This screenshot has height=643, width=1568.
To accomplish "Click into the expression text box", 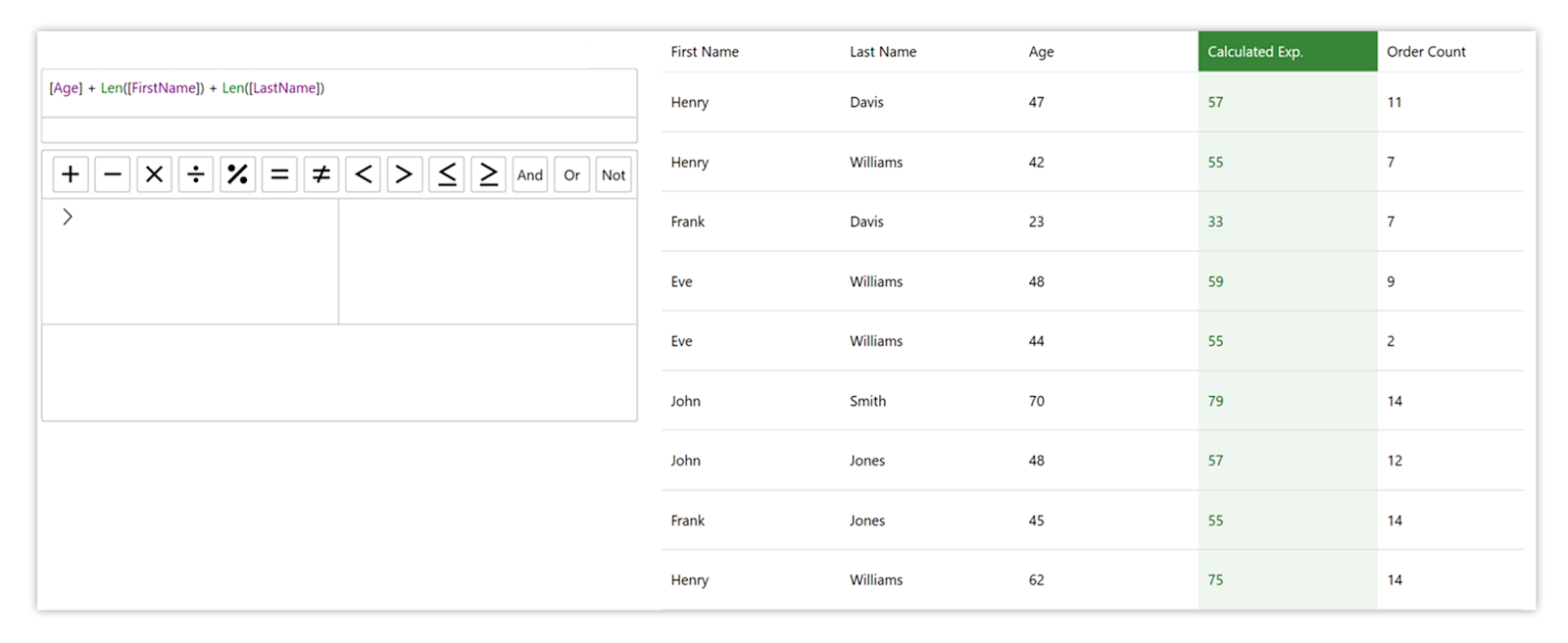I will point(339,93).
